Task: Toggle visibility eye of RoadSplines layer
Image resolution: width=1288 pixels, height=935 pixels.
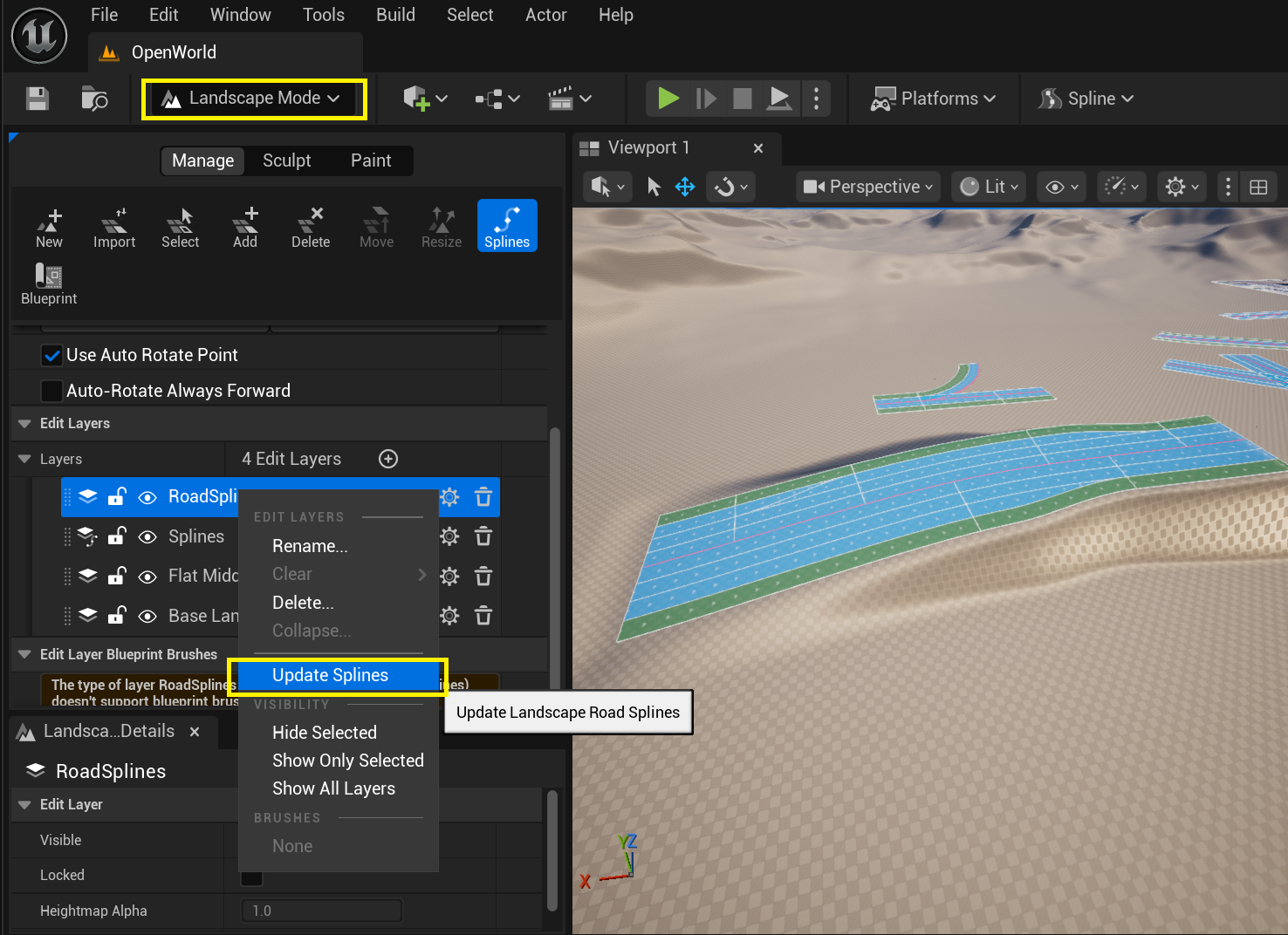Action: (x=147, y=497)
